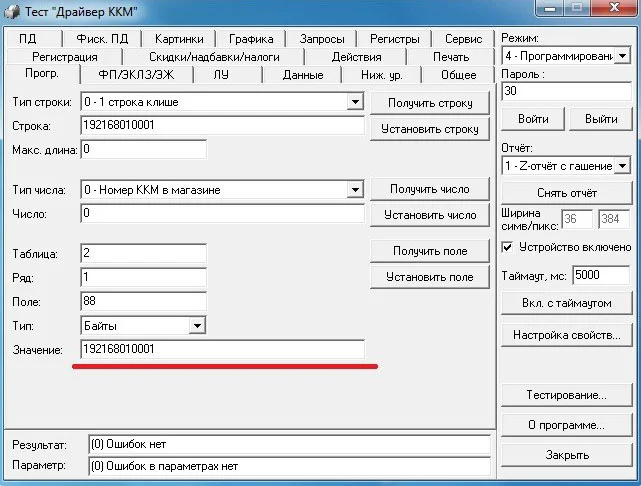Click the 'Закрыть' button

click(x=567, y=455)
